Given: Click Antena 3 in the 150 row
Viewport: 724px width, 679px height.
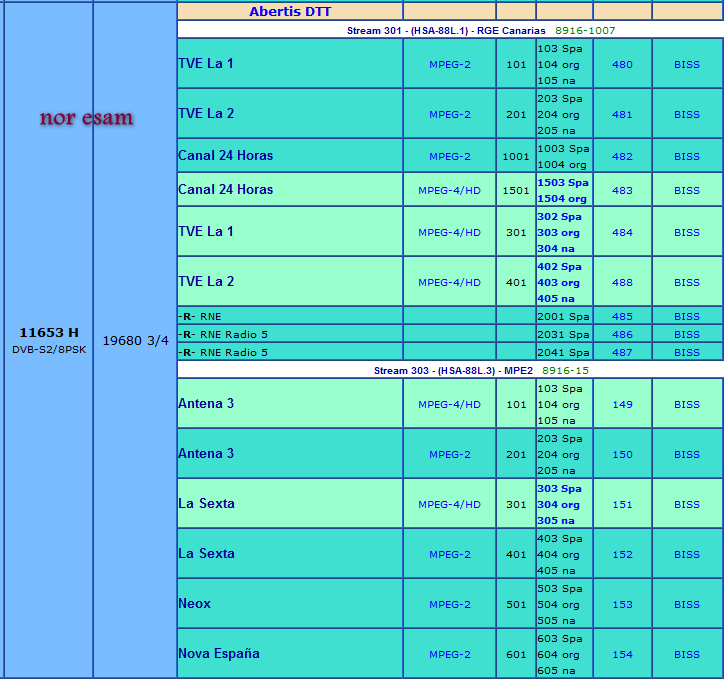Looking at the screenshot, I should tap(206, 454).
